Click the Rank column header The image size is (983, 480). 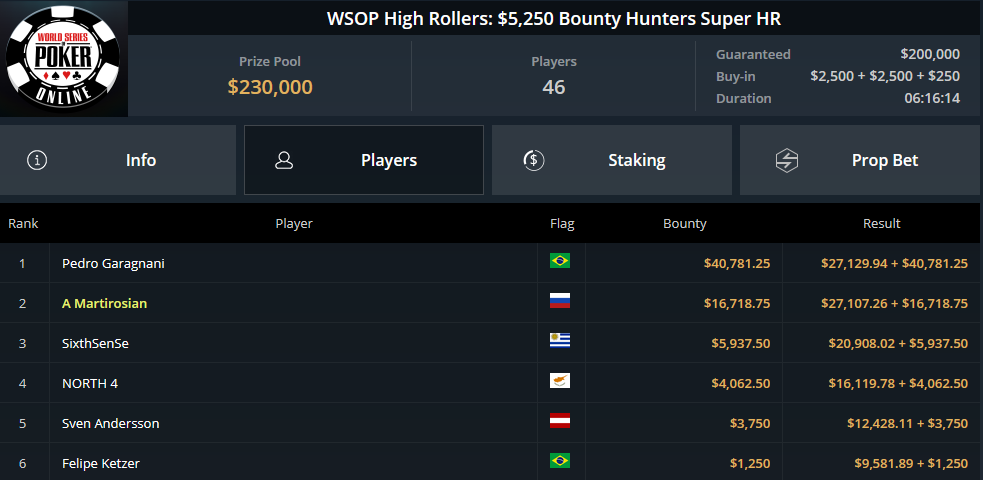pos(23,224)
